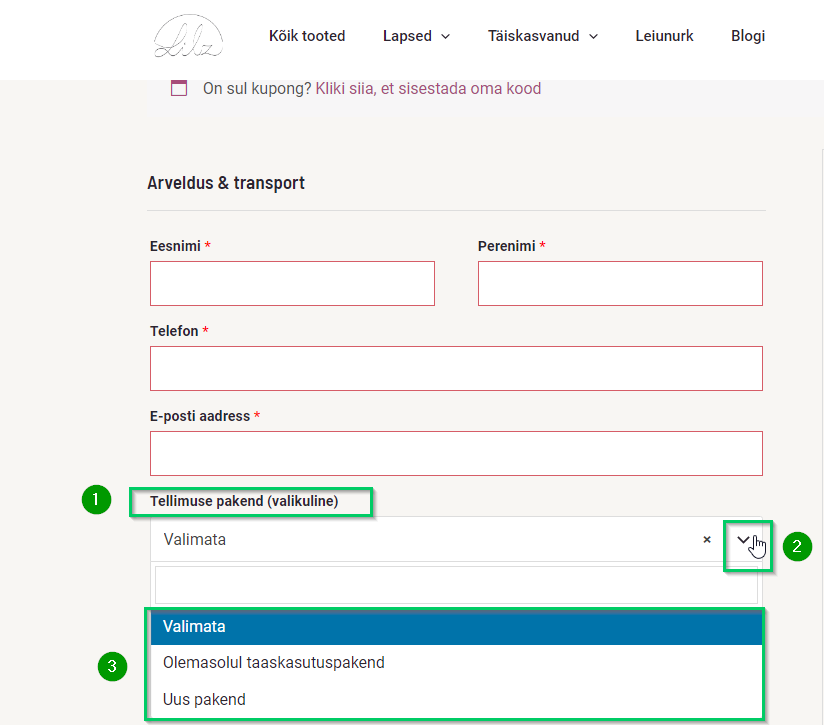The image size is (824, 725).
Task: Focus the Eesnimi input field
Action: point(292,283)
